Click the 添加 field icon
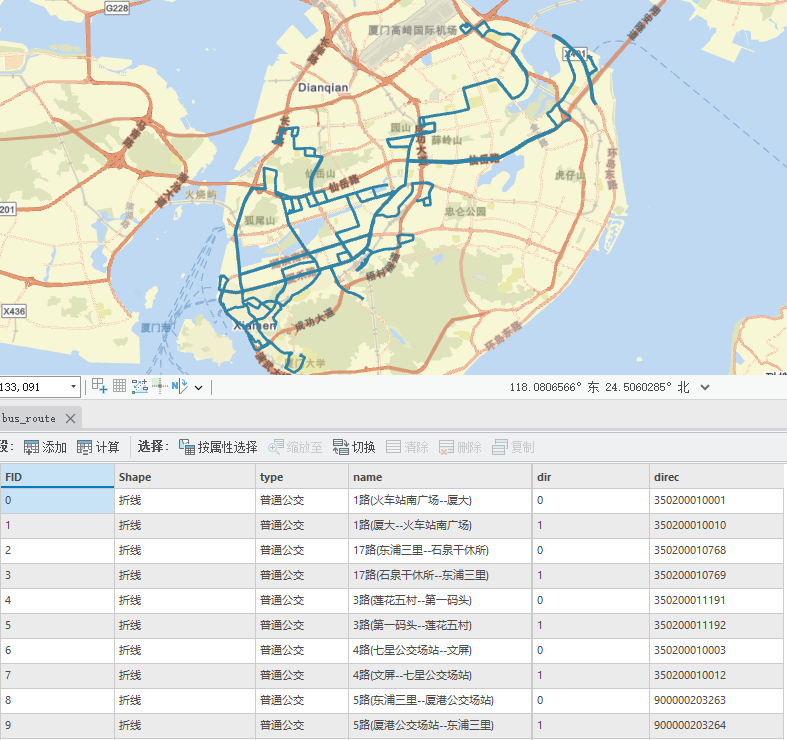Viewport: 787px width, 740px height. [x=31, y=447]
